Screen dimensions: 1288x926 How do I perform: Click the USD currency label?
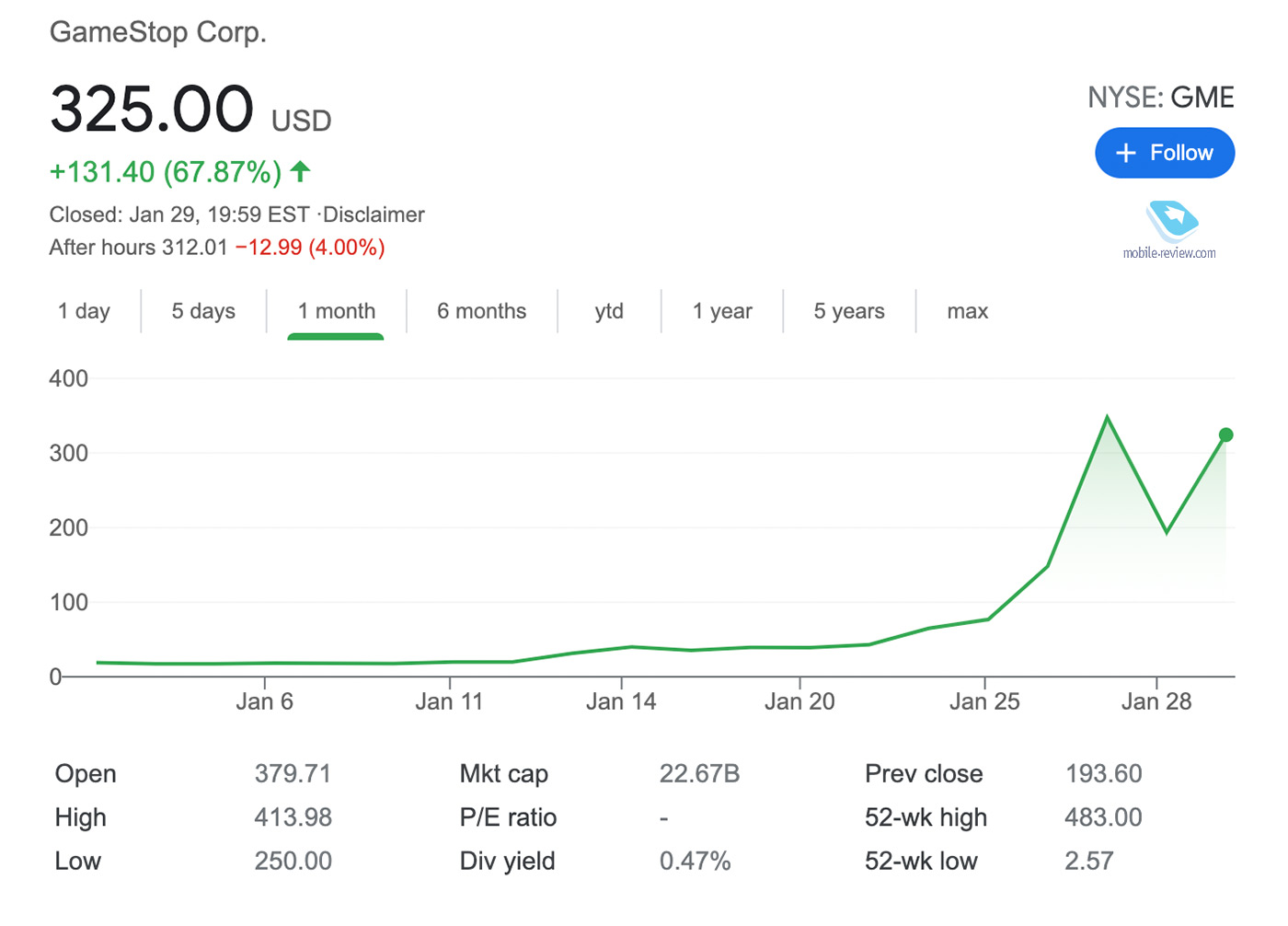302,121
